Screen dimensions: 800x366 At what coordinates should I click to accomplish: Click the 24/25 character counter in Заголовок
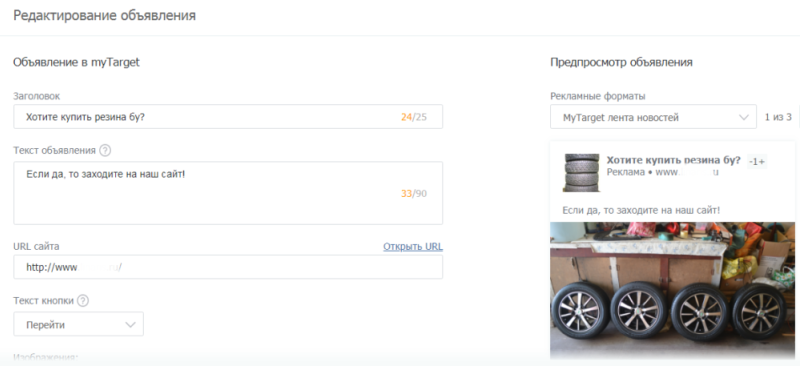(414, 117)
